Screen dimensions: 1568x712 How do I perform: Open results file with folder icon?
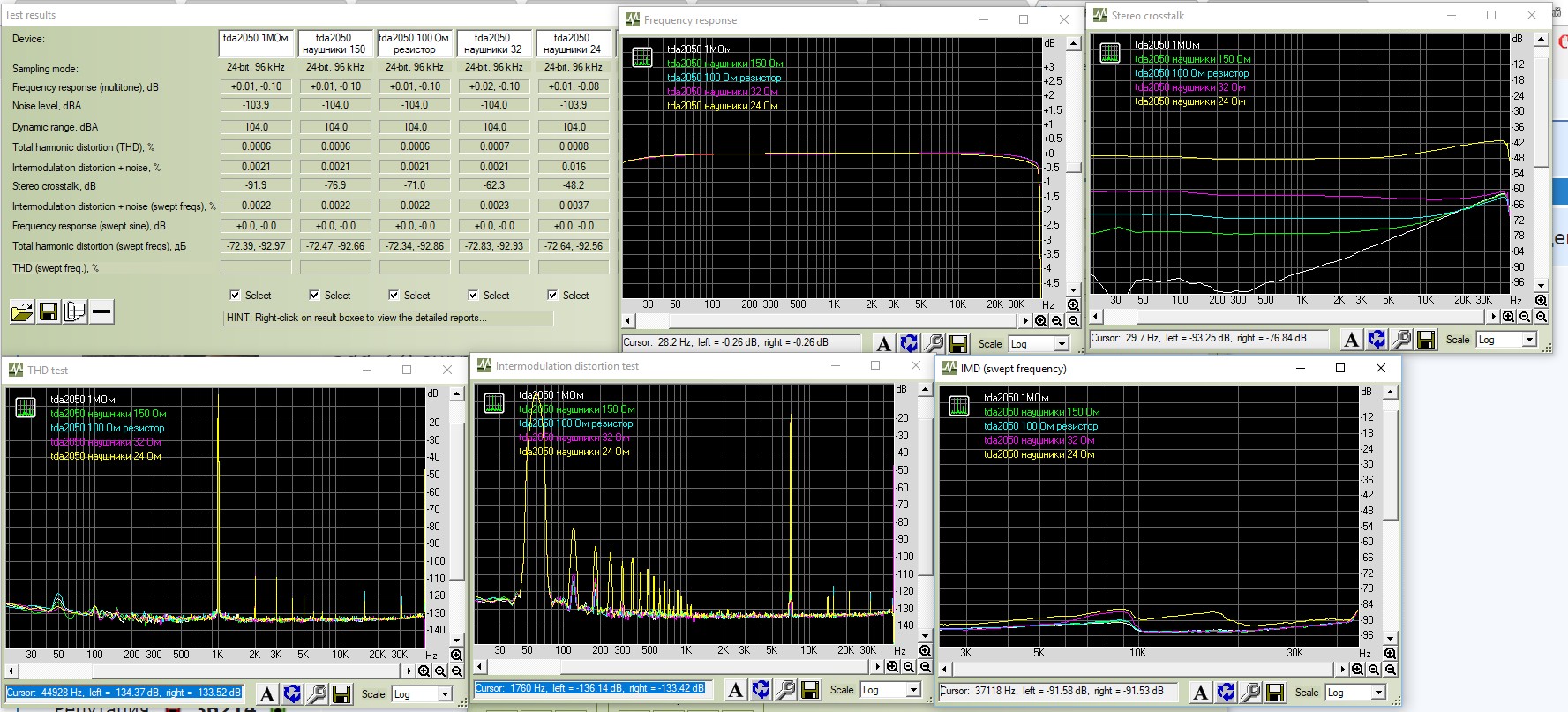[22, 311]
